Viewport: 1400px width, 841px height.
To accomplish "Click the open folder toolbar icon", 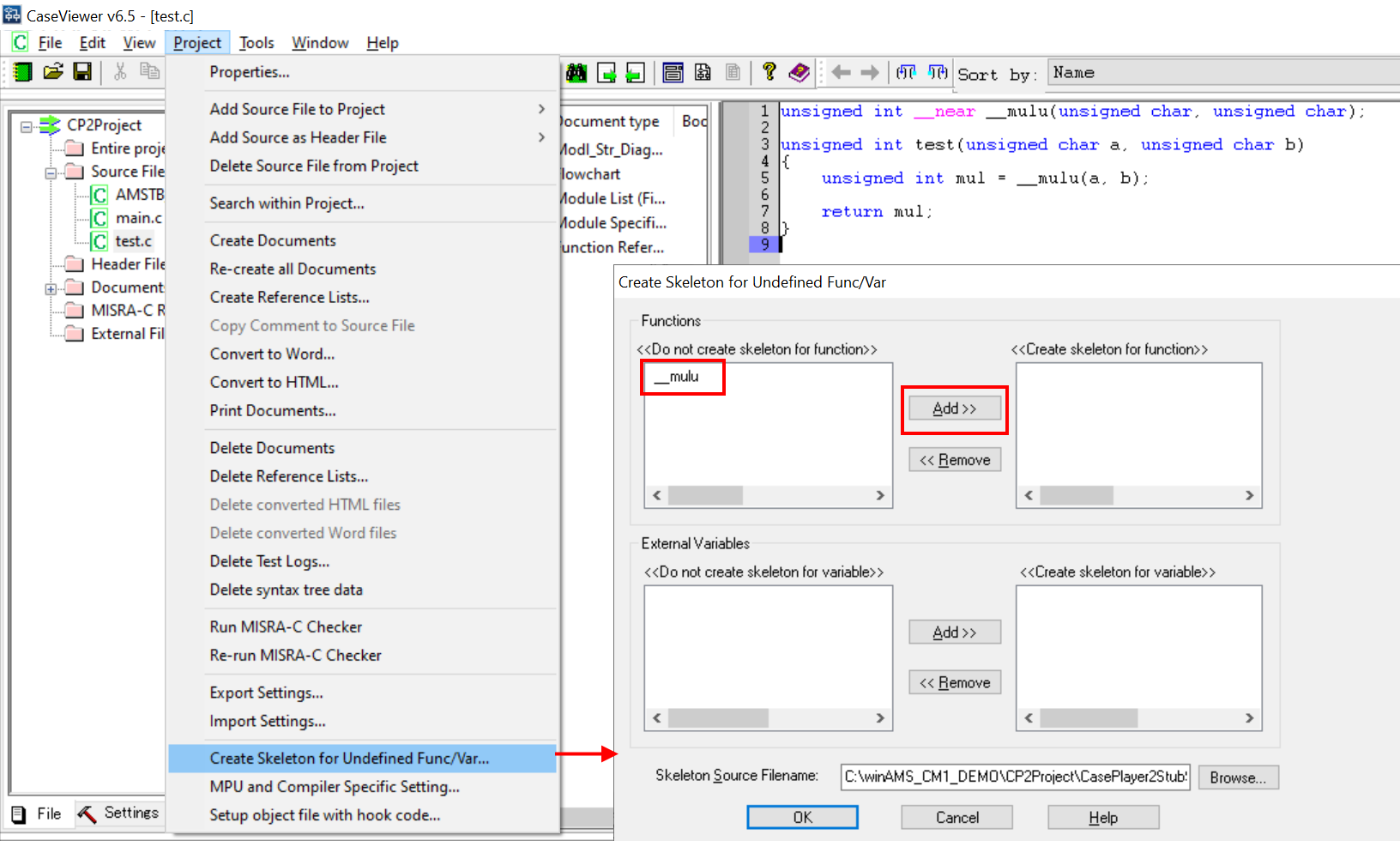I will (x=53, y=72).
